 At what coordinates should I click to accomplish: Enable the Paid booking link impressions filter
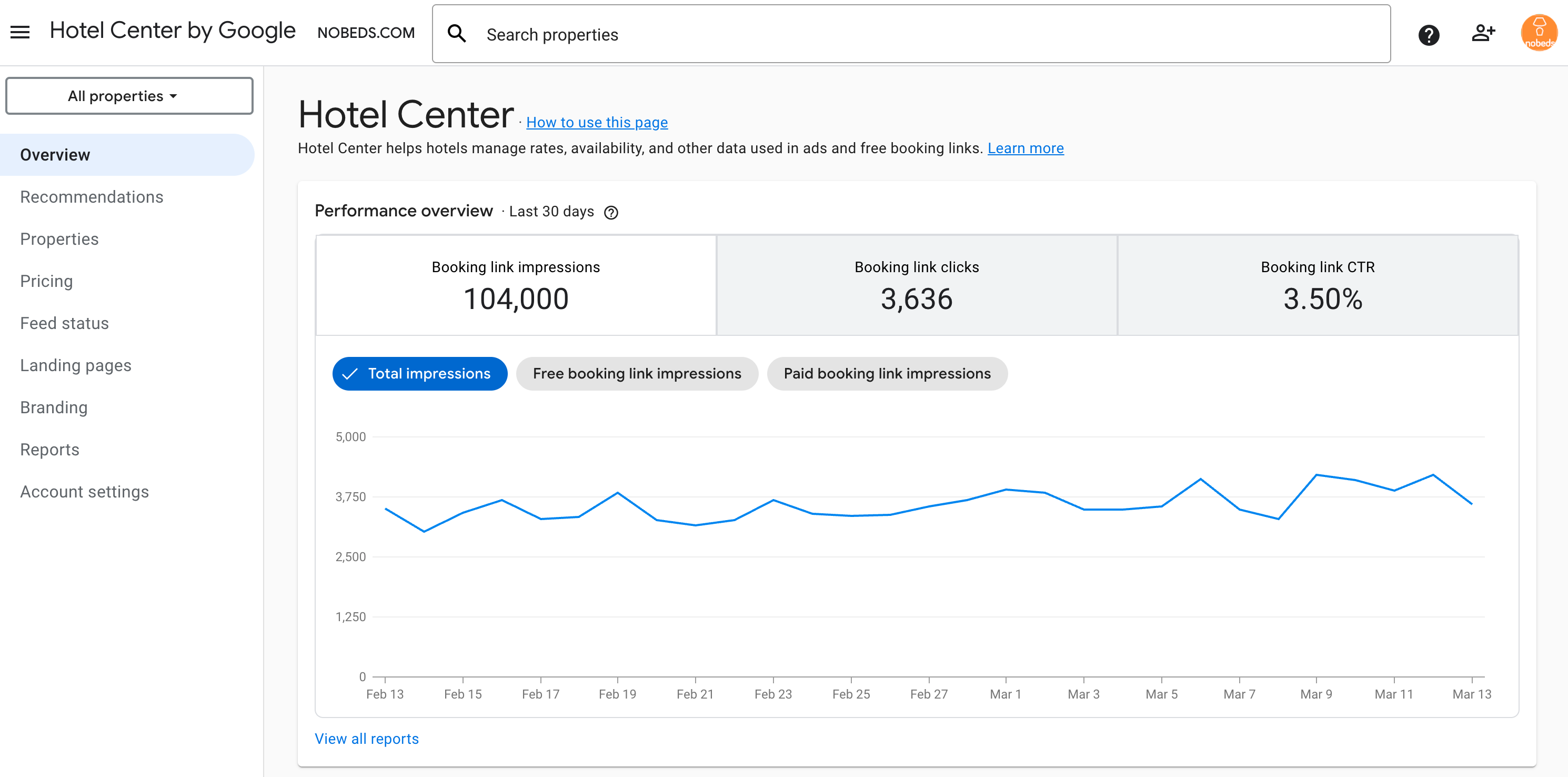(887, 373)
